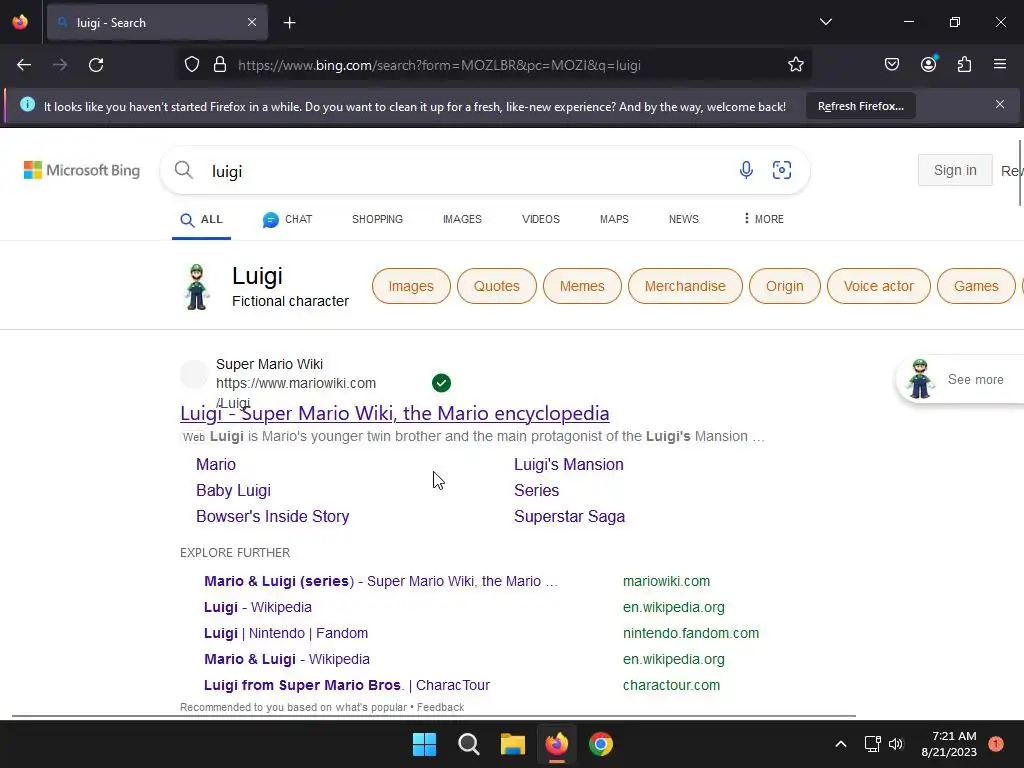Dismiss the Firefox refresh notification bar
Viewport: 1024px width, 768px height.
click(x=1000, y=104)
